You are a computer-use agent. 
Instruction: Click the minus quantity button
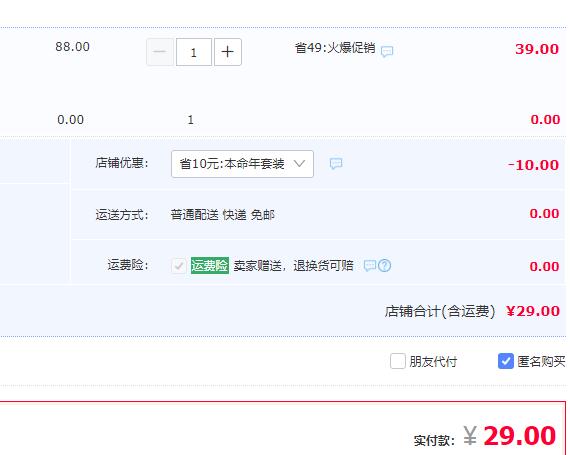tap(160, 52)
